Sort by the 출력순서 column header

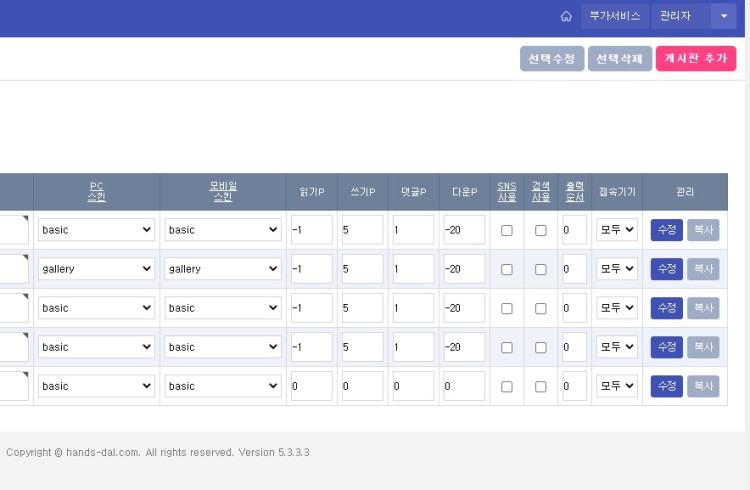pyautogui.click(x=574, y=191)
